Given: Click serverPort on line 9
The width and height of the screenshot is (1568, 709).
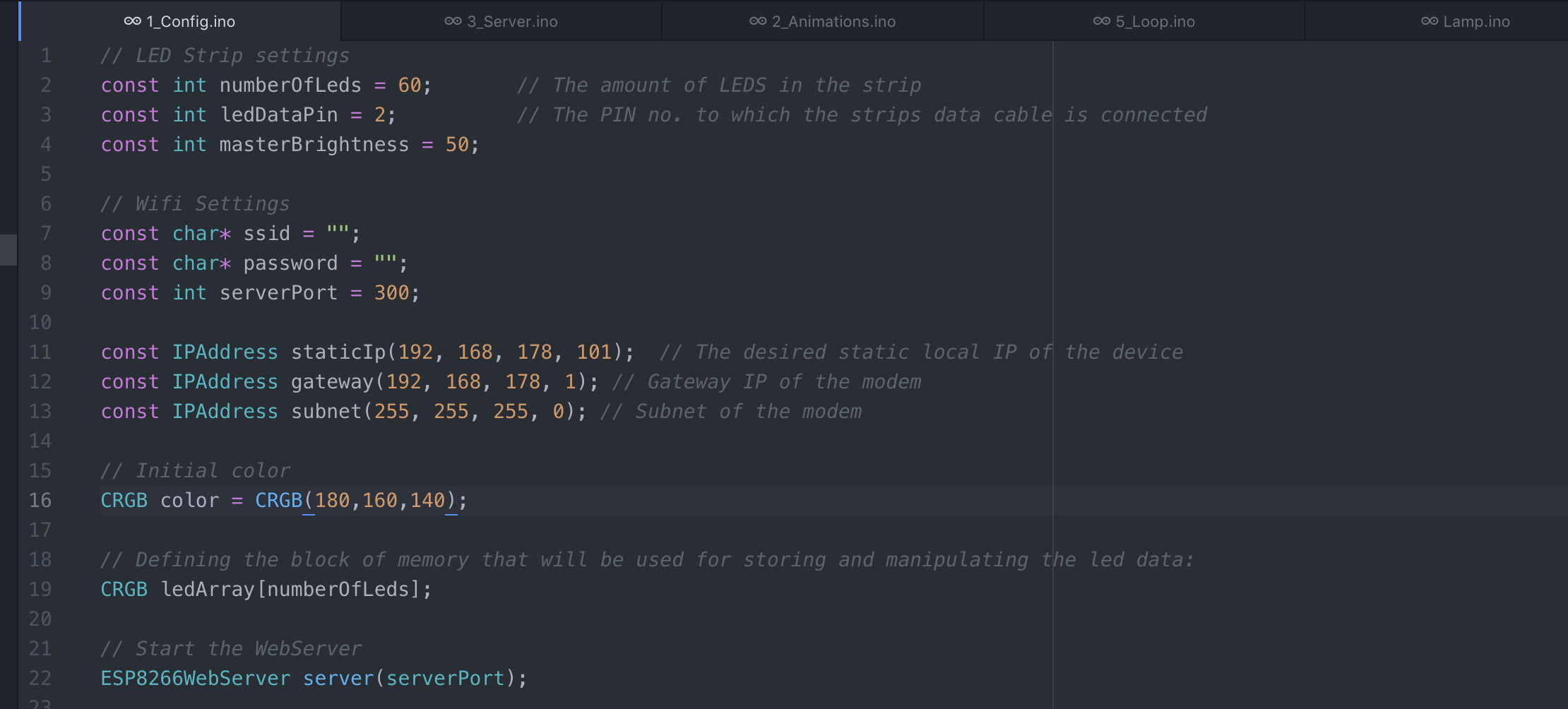Looking at the screenshot, I should pyautogui.click(x=279, y=292).
